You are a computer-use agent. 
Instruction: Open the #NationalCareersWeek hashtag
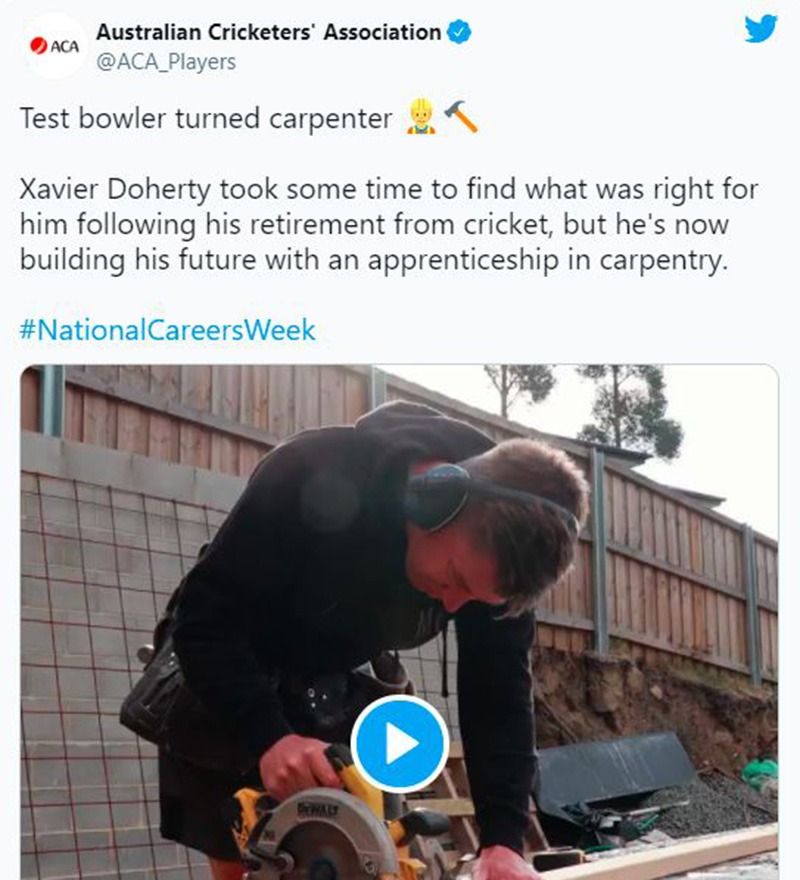(x=167, y=329)
